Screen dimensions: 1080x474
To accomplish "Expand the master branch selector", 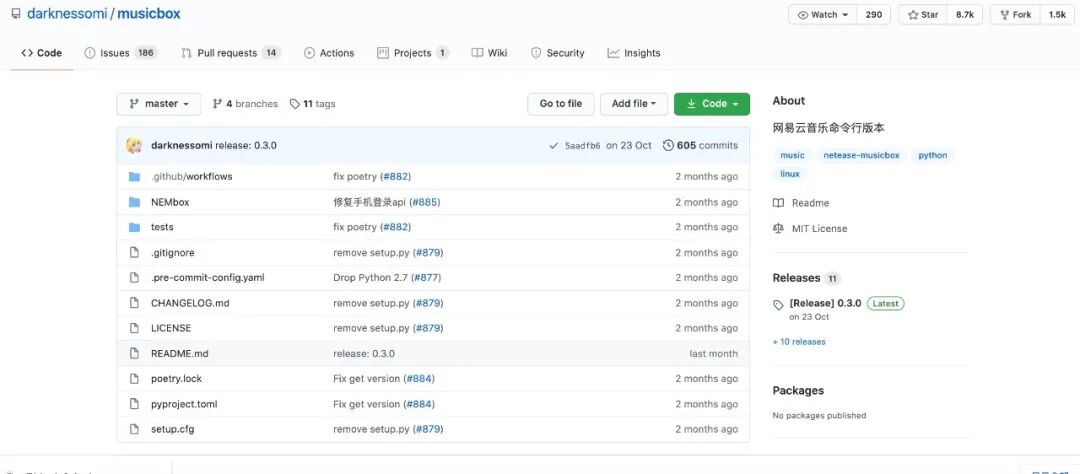I will [x=159, y=104].
